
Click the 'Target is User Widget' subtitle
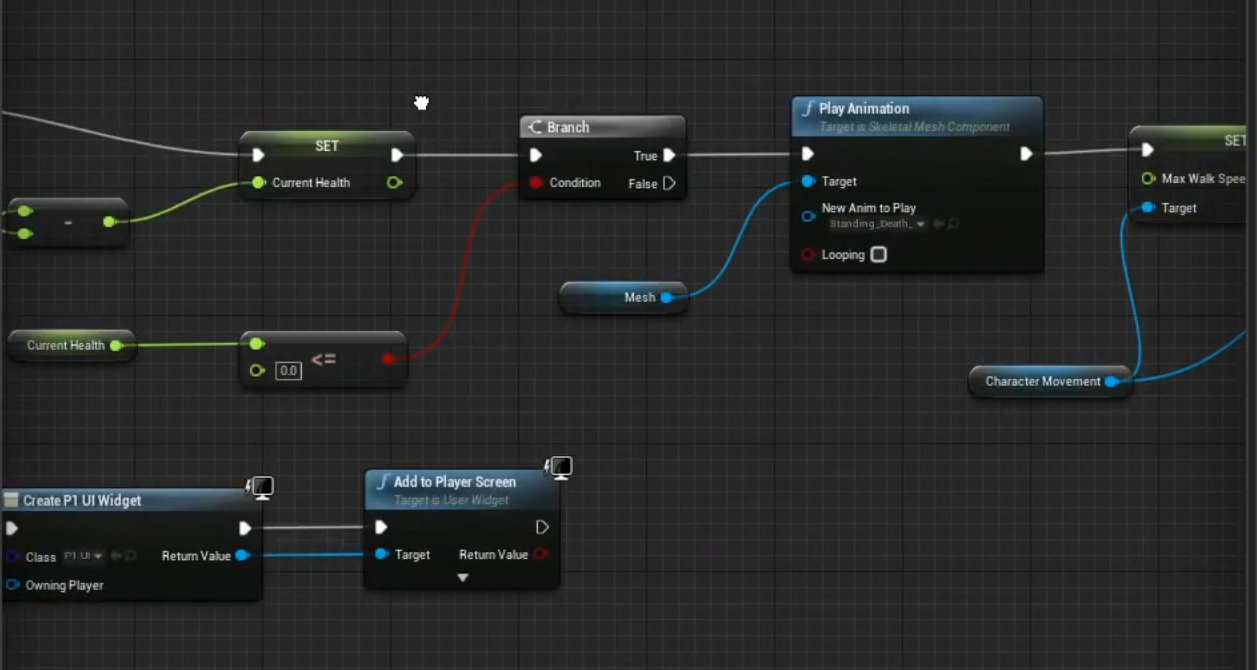[x=451, y=500]
